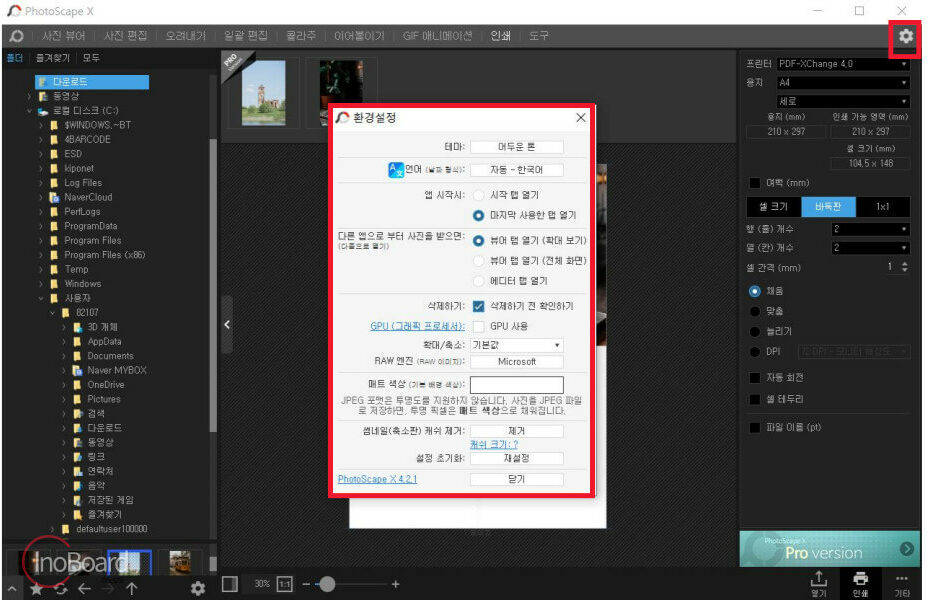Image resolution: width=930 pixels, height=600 pixels.
Task: Switch to the 사진 뷰어 tab
Action: tap(63, 36)
